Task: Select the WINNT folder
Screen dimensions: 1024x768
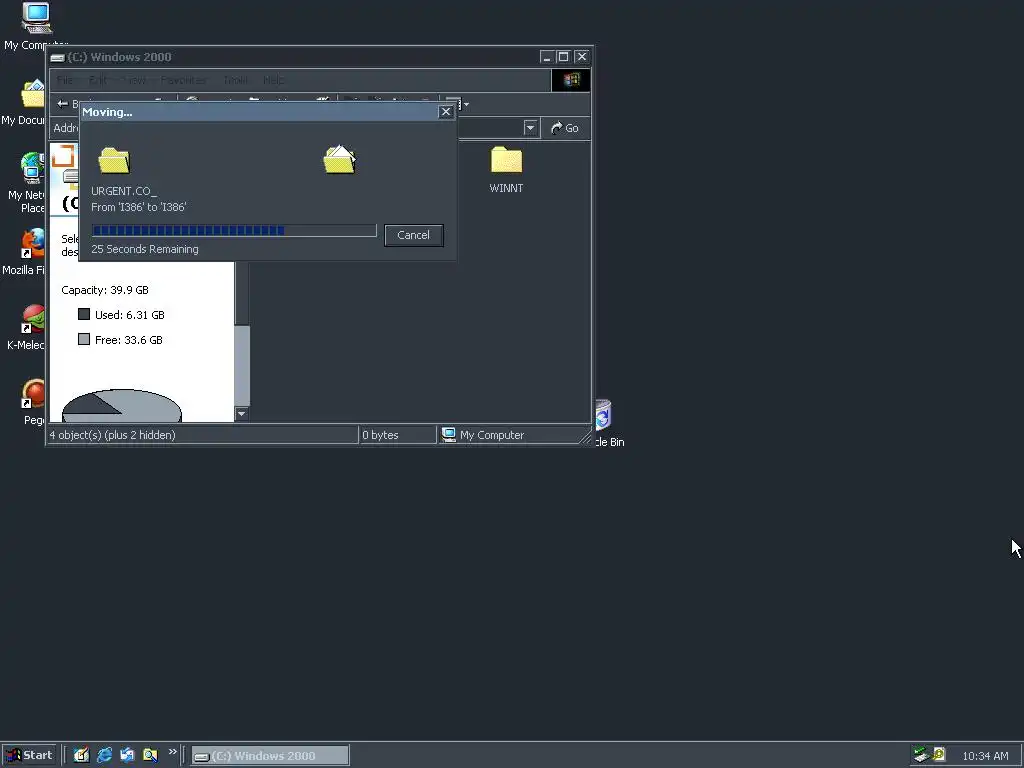Action: [506, 169]
